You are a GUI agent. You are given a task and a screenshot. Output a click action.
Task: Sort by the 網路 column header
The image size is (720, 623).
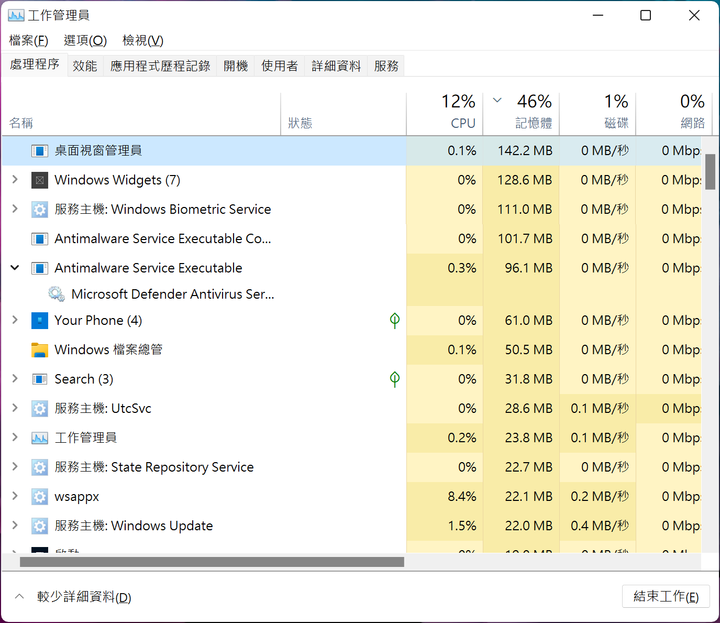674,113
